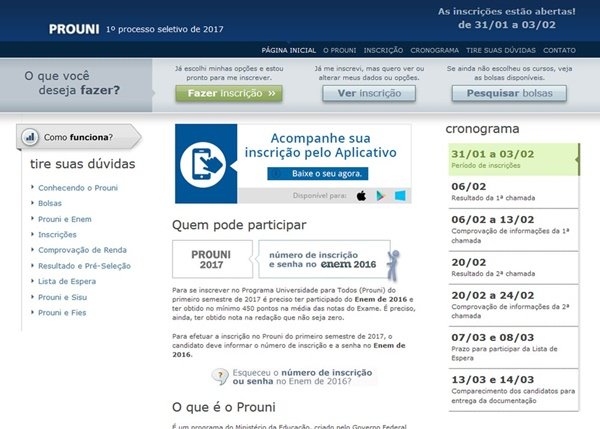
Task: Click the question mark help icon
Action: 220,377
